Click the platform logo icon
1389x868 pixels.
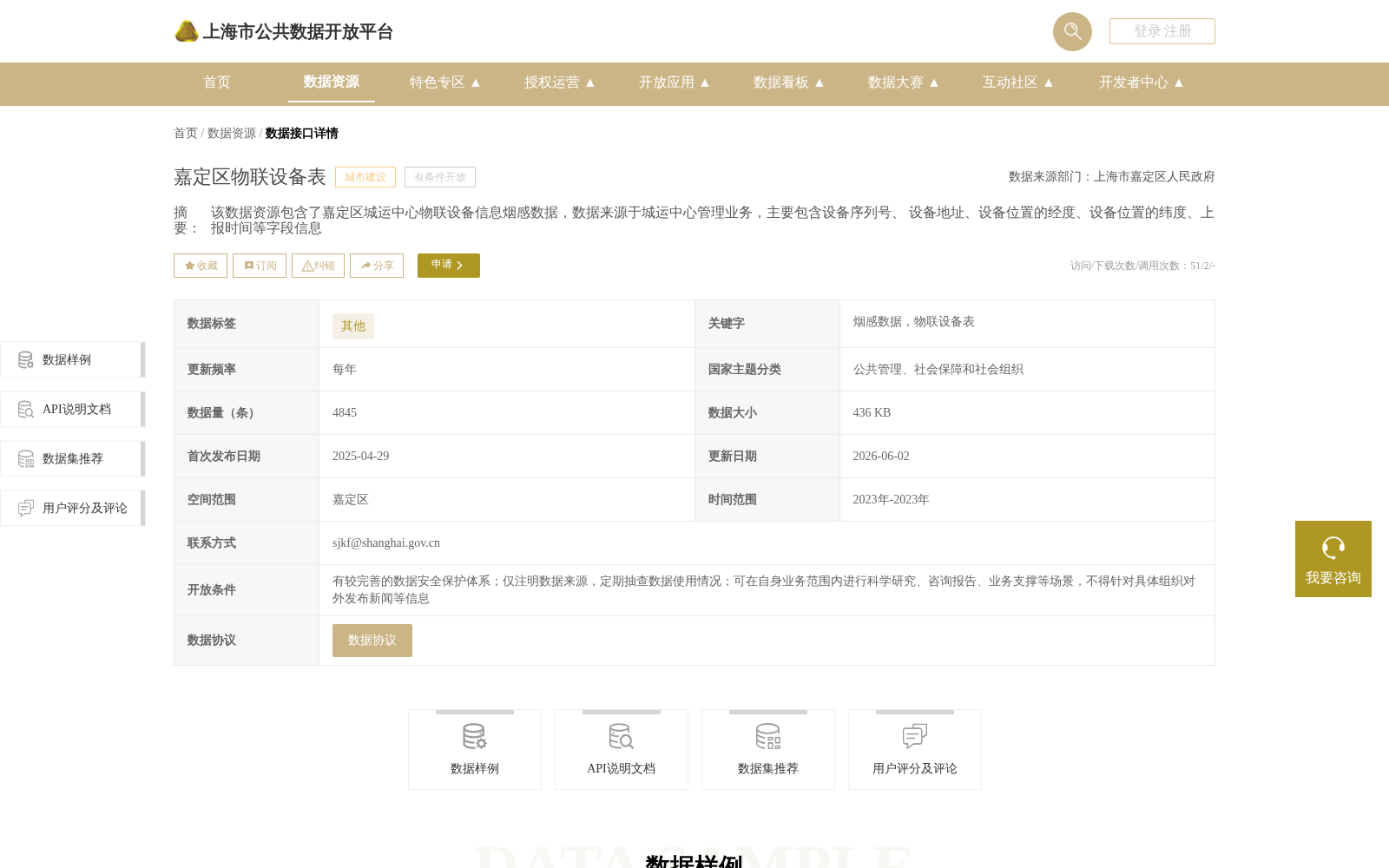[187, 31]
